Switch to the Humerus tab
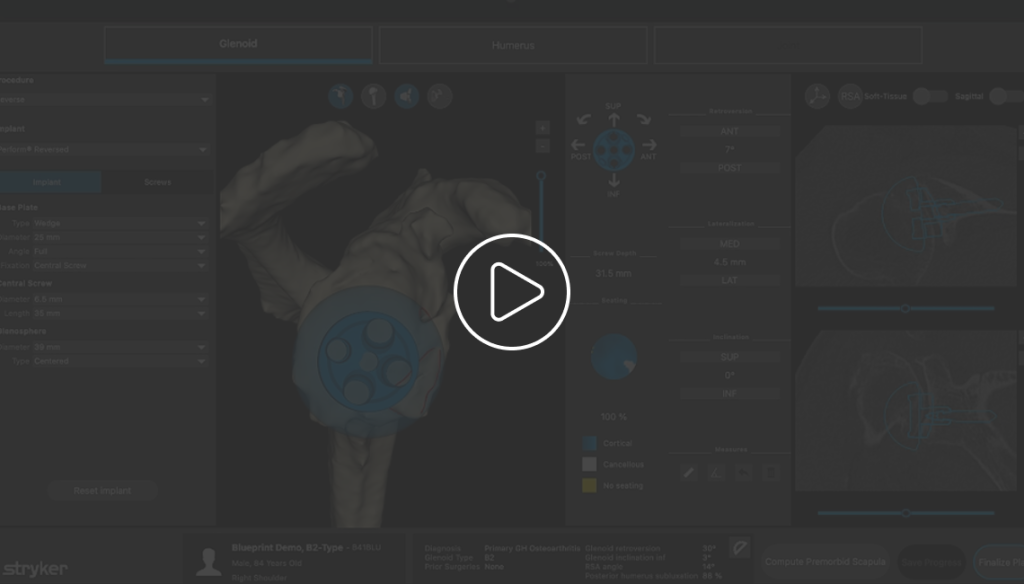This screenshot has width=1024, height=584. click(513, 46)
